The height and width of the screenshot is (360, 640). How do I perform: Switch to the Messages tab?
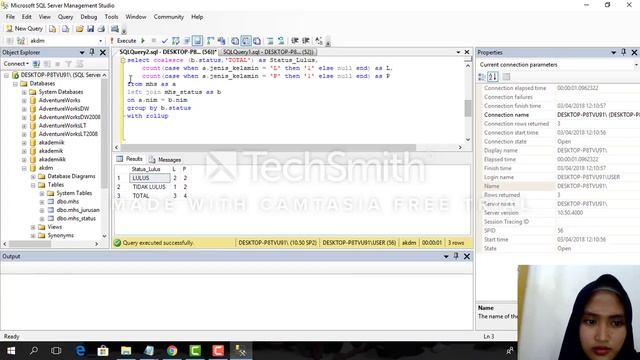coord(165,160)
